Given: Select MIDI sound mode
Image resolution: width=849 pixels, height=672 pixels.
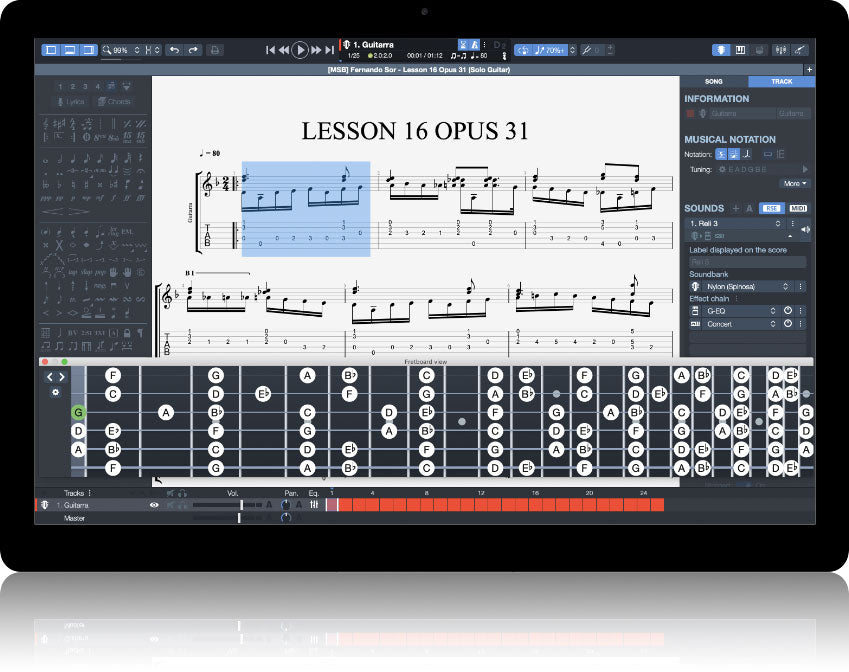Looking at the screenshot, I should tap(798, 208).
